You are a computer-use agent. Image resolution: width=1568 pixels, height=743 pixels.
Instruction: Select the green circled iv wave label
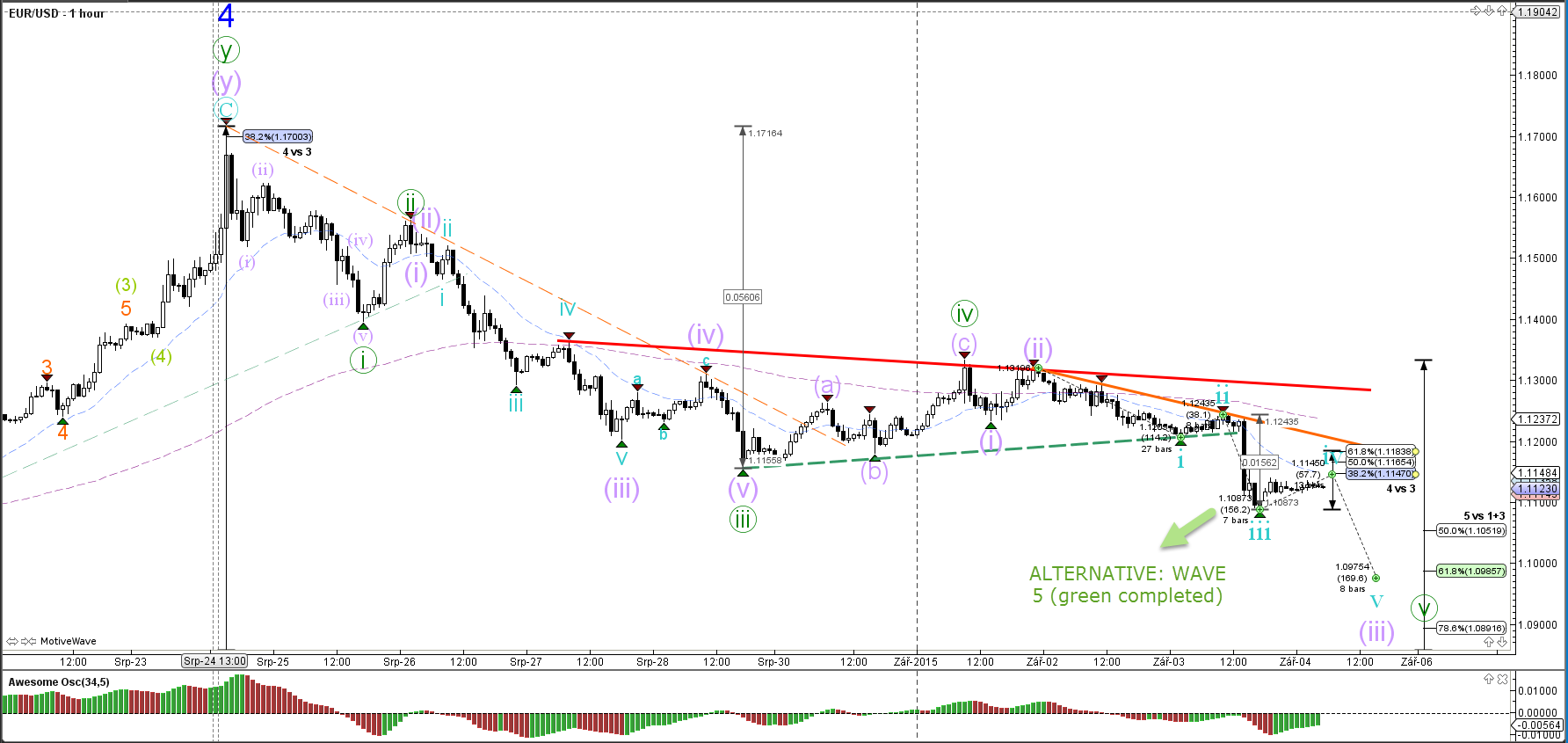(x=964, y=313)
